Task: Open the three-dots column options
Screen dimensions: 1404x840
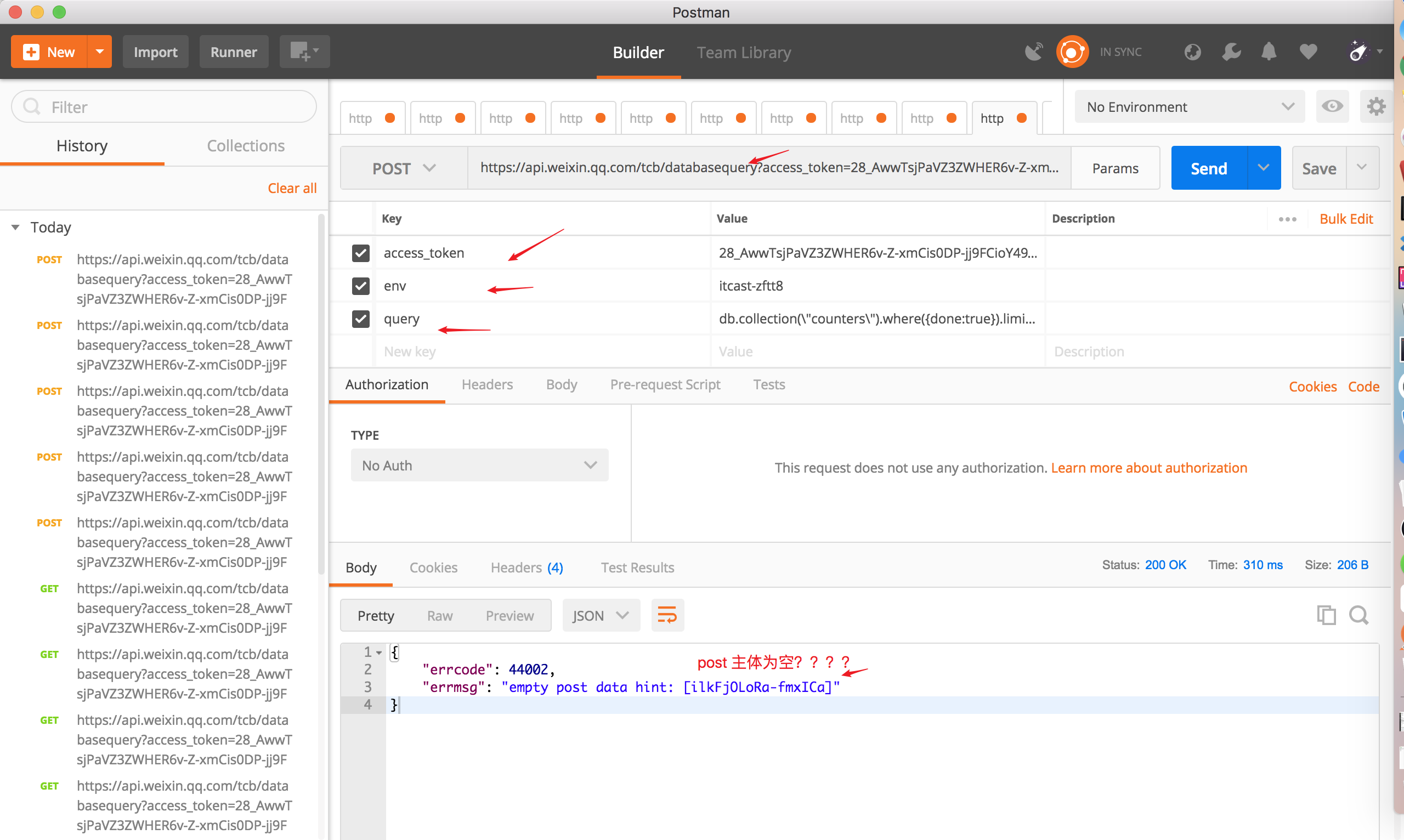Action: click(1287, 219)
